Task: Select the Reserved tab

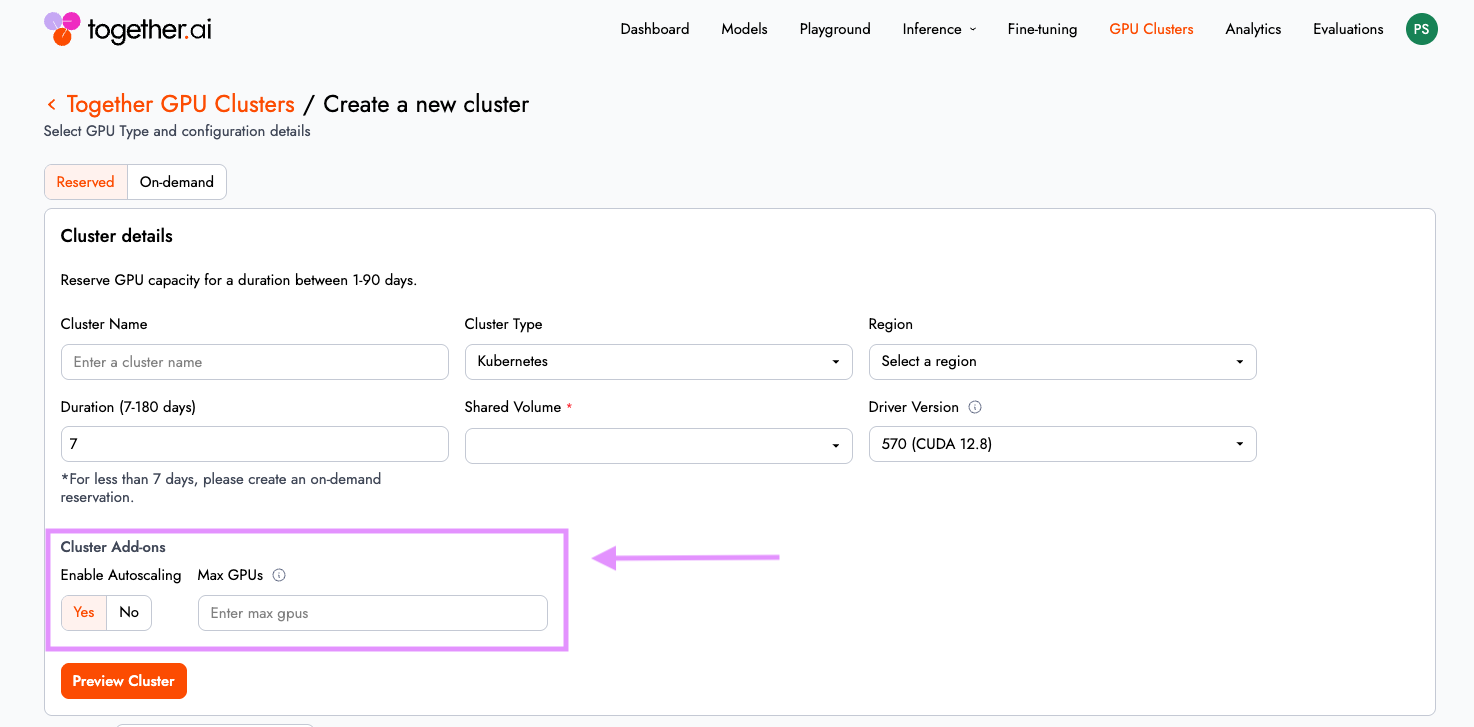Action: pyautogui.click(x=86, y=182)
